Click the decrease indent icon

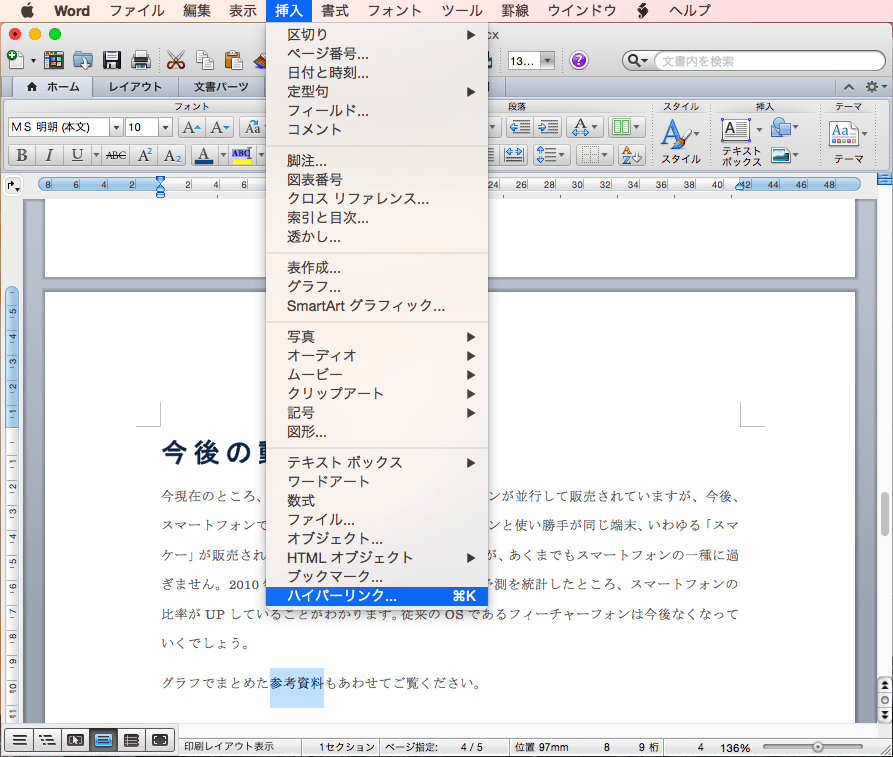(519, 127)
